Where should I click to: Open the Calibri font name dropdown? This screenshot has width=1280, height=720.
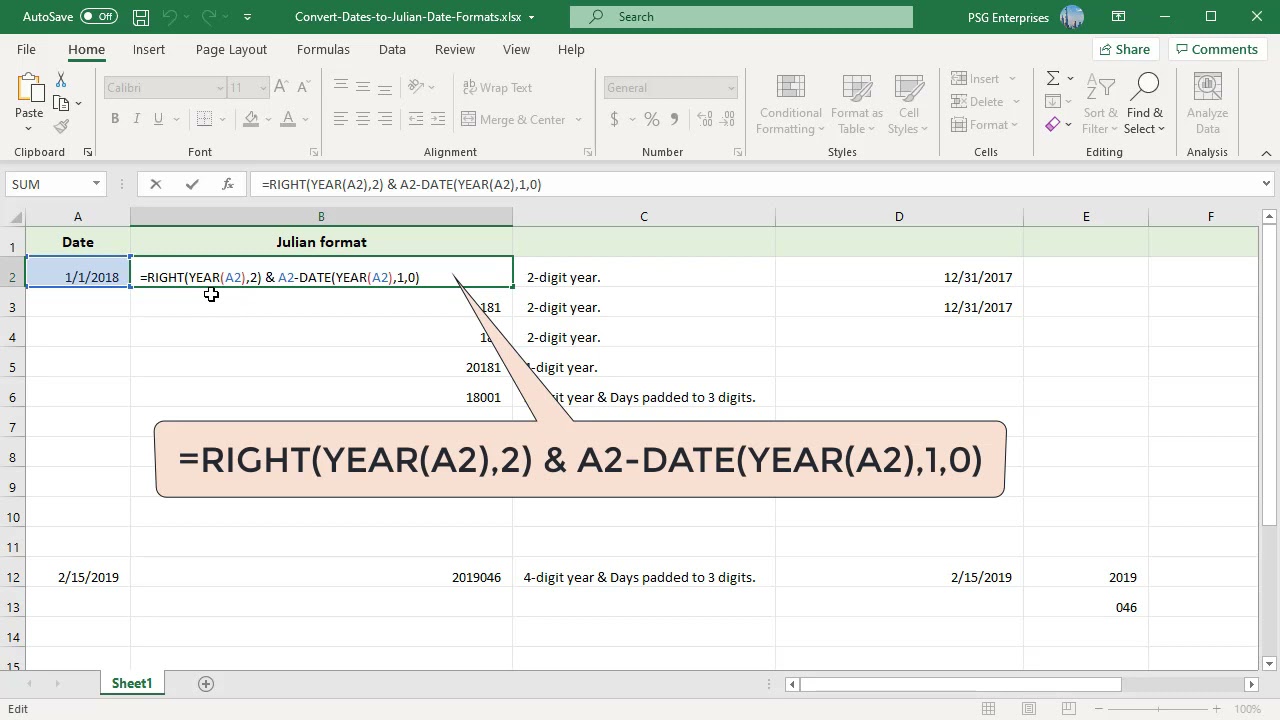pos(220,88)
